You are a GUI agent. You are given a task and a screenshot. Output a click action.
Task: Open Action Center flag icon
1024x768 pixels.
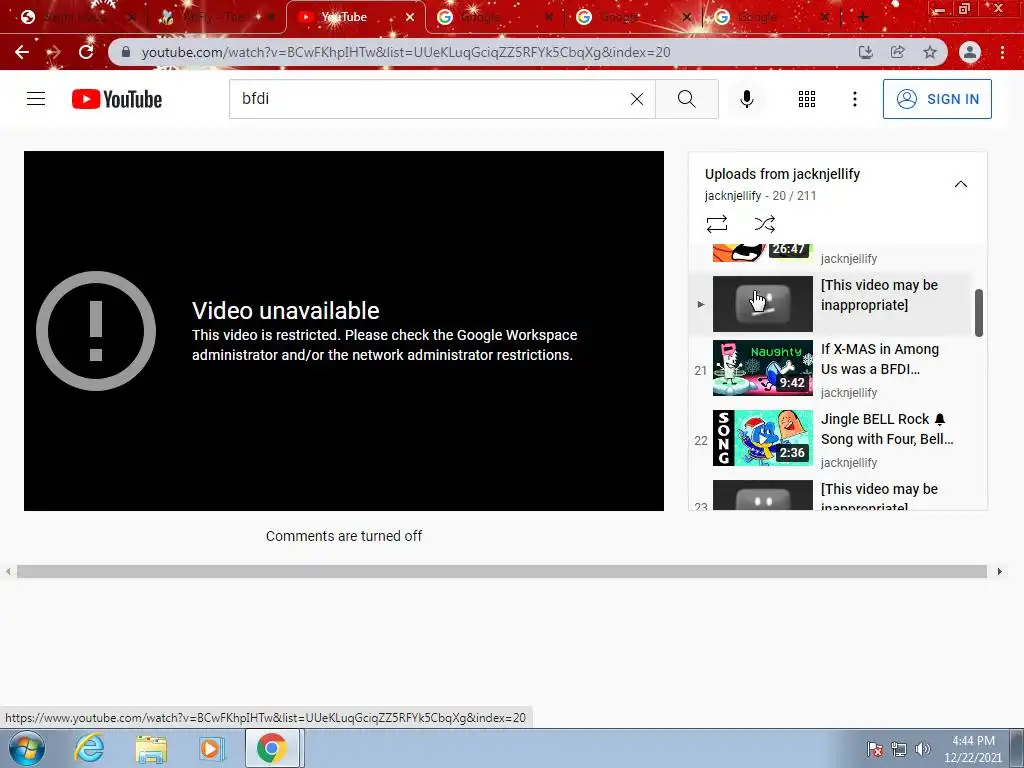pos(875,748)
